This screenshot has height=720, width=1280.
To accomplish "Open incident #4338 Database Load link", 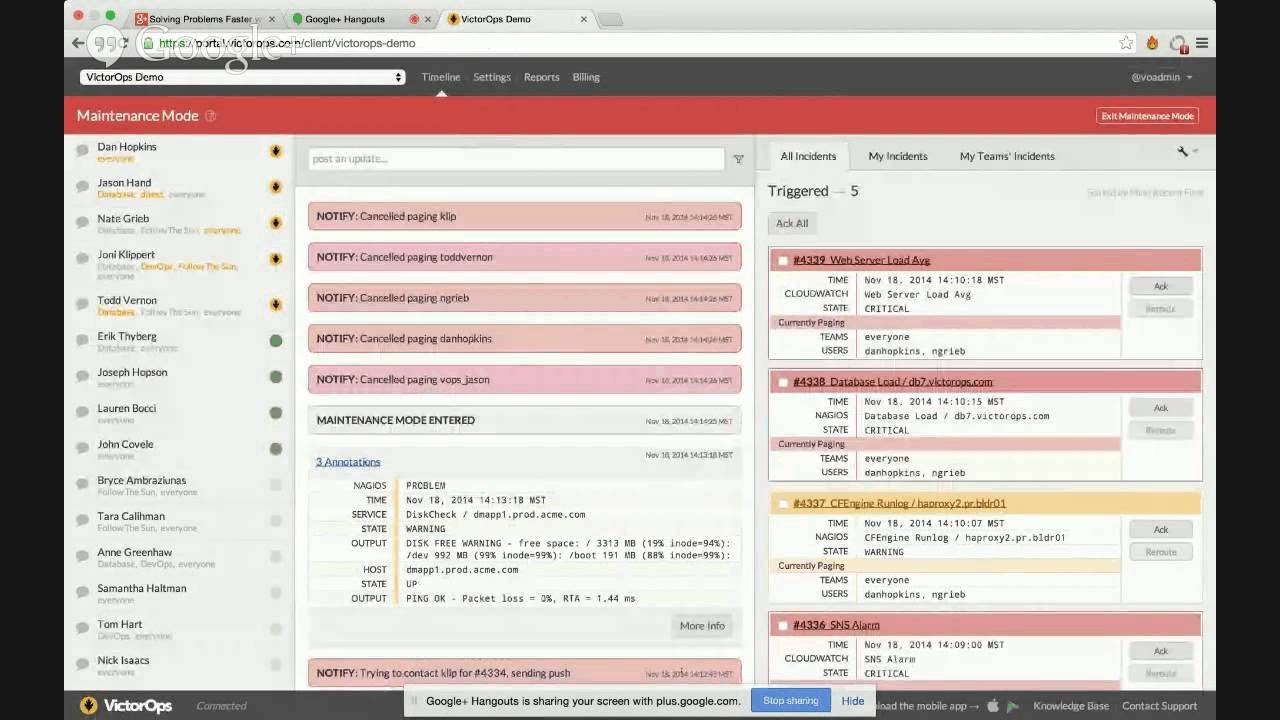I will pyautogui.click(x=893, y=382).
